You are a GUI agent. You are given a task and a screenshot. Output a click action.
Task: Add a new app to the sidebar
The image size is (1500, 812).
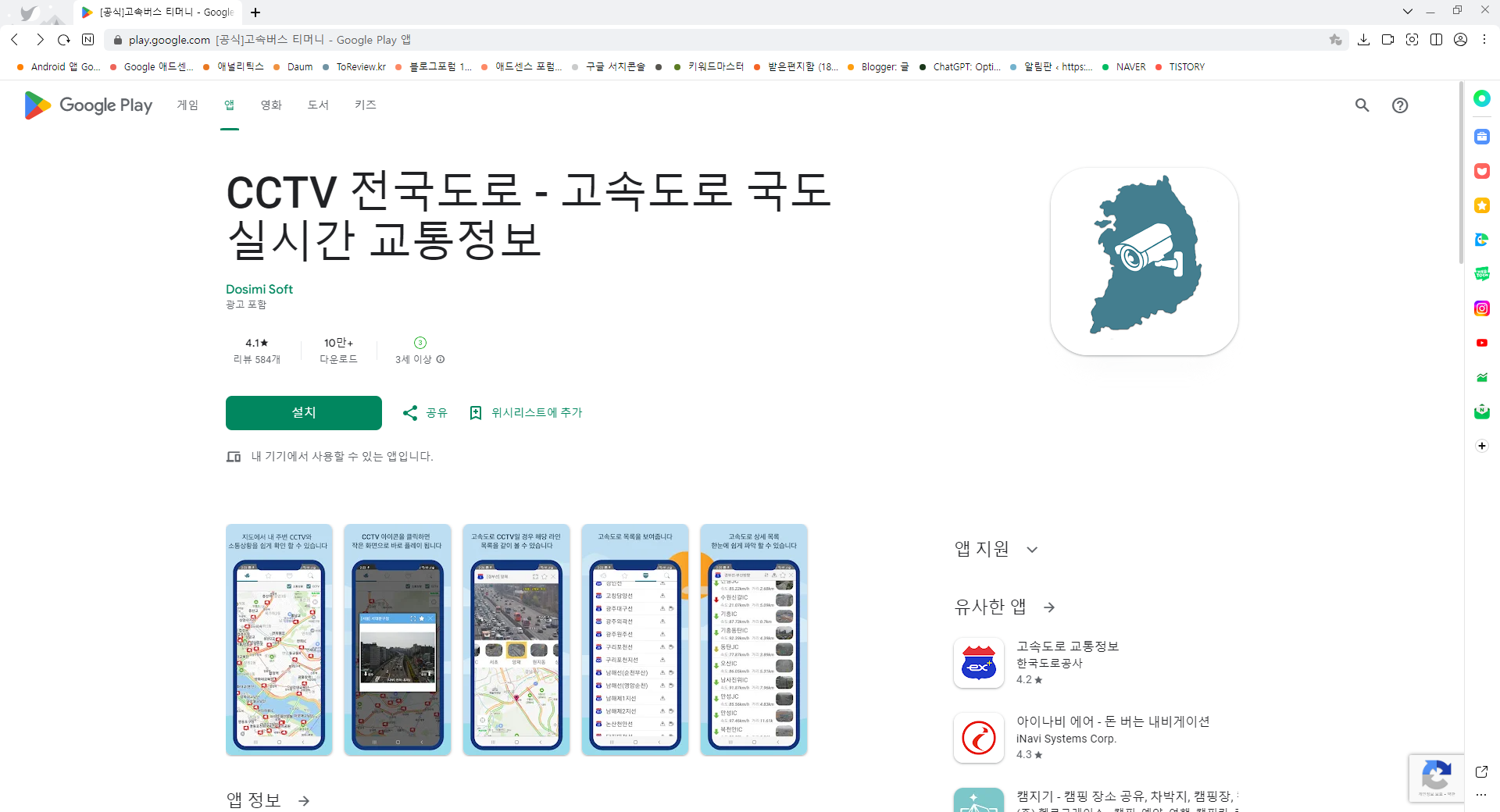click(1482, 446)
